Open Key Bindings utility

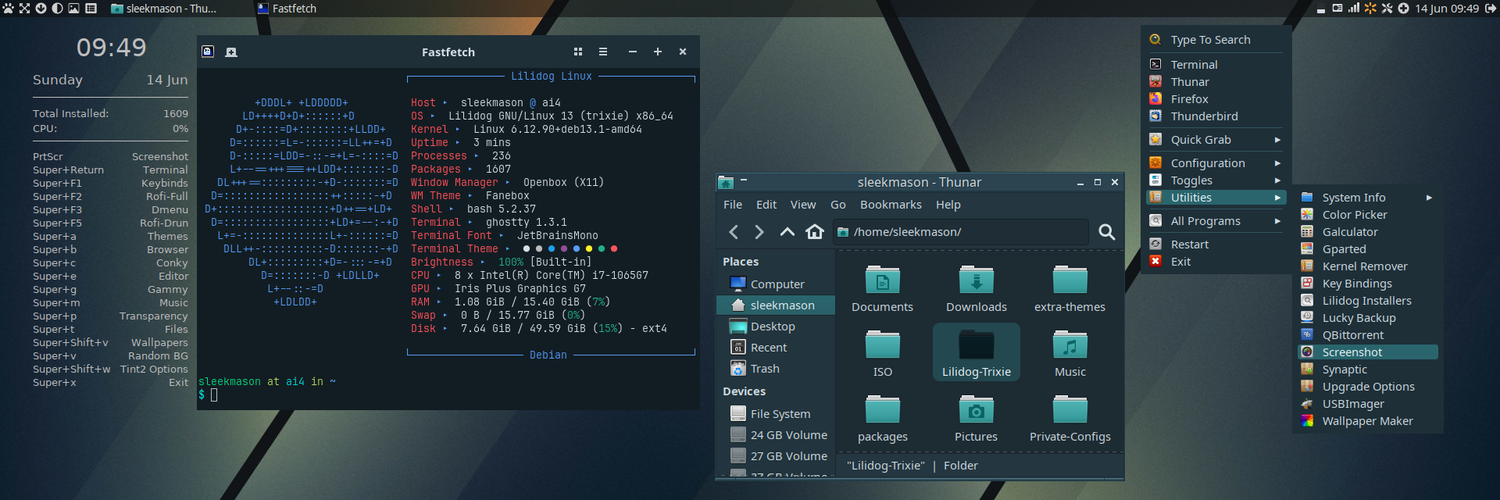1367,283
